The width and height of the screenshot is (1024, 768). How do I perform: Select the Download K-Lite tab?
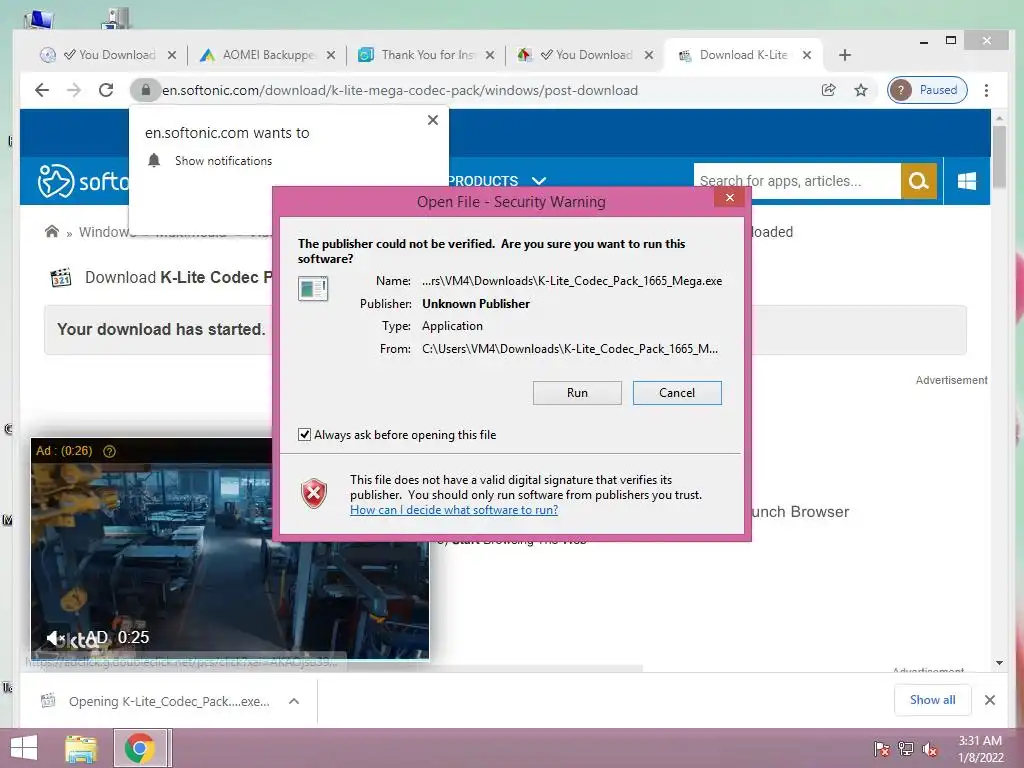[x=743, y=55]
